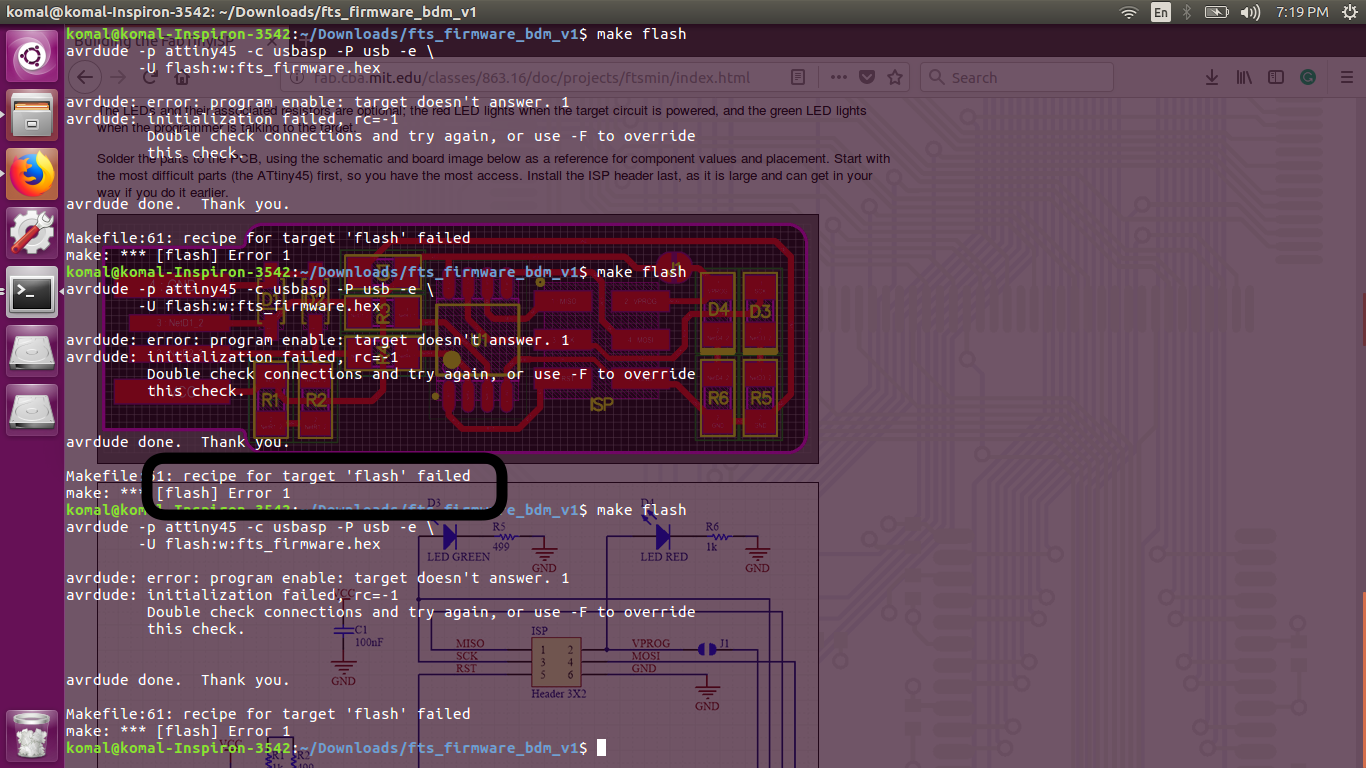This screenshot has width=1366, height=768.
Task: Click 'Solder the parts to the PCB' paragraph
Action: (x=493, y=175)
